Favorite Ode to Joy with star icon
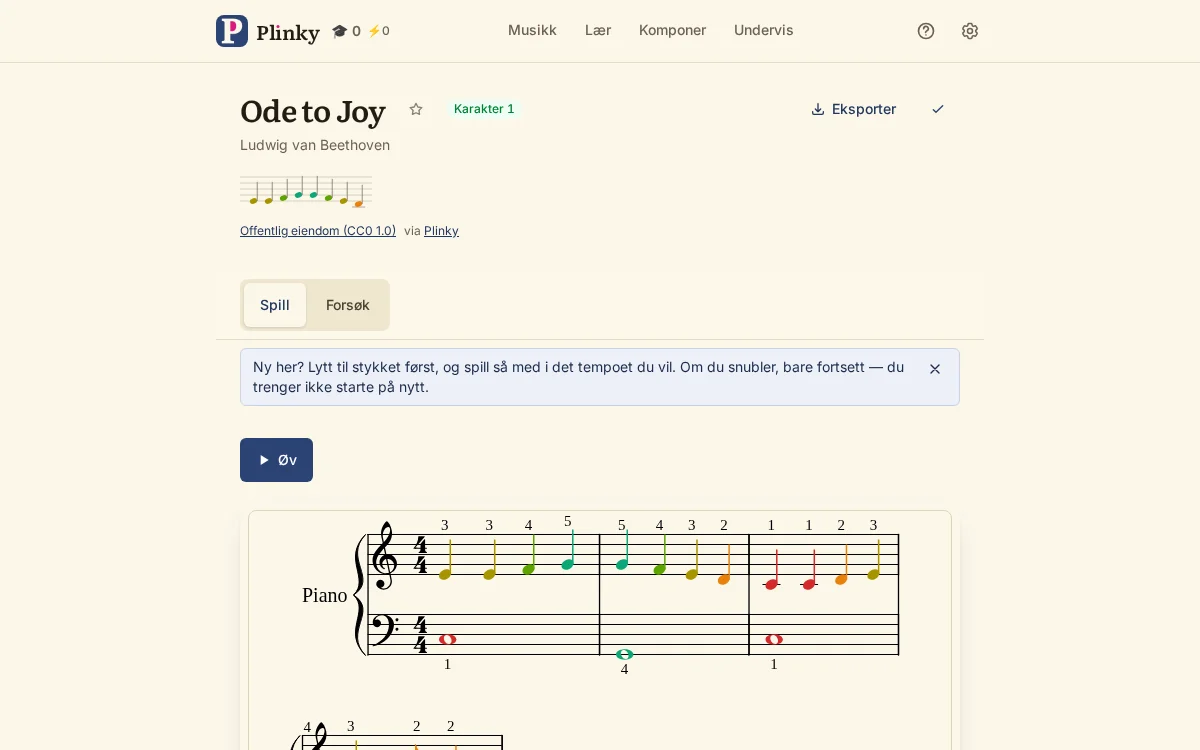 (x=416, y=109)
